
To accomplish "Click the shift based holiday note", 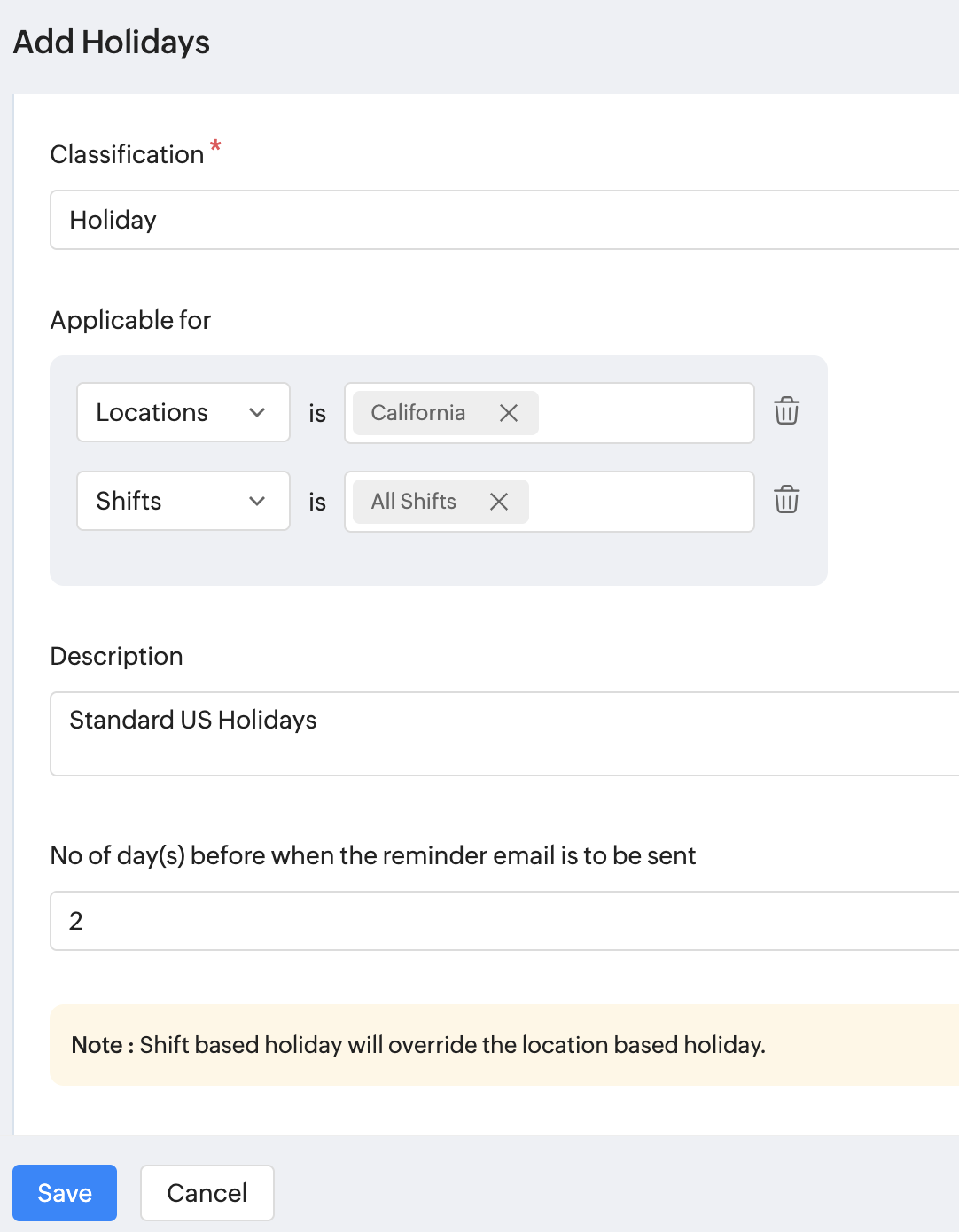I will tap(452, 1045).
